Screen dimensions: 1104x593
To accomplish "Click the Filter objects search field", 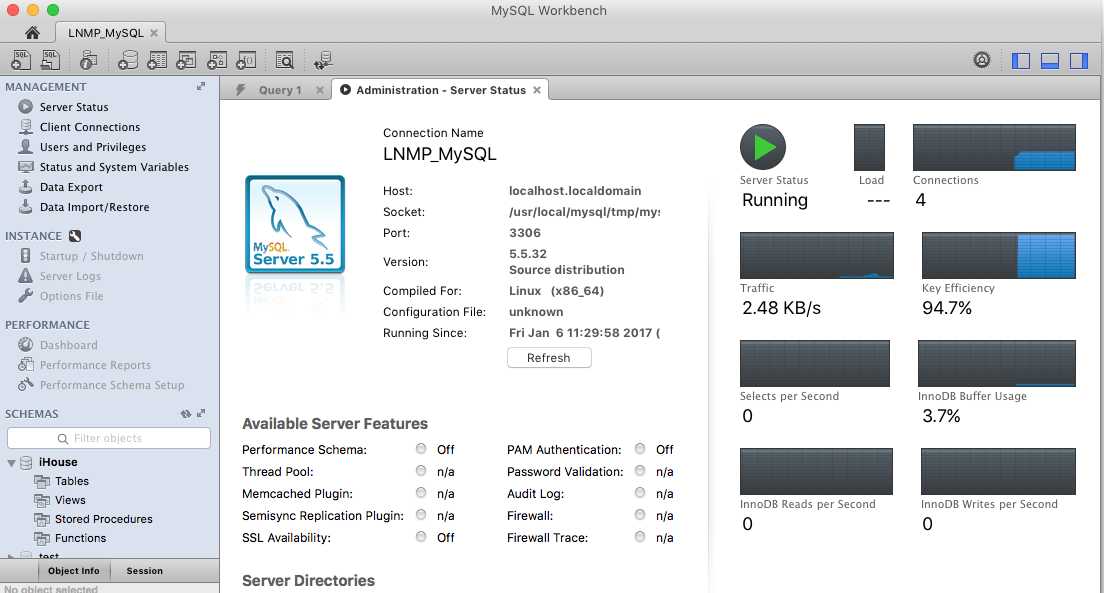I will point(108,438).
